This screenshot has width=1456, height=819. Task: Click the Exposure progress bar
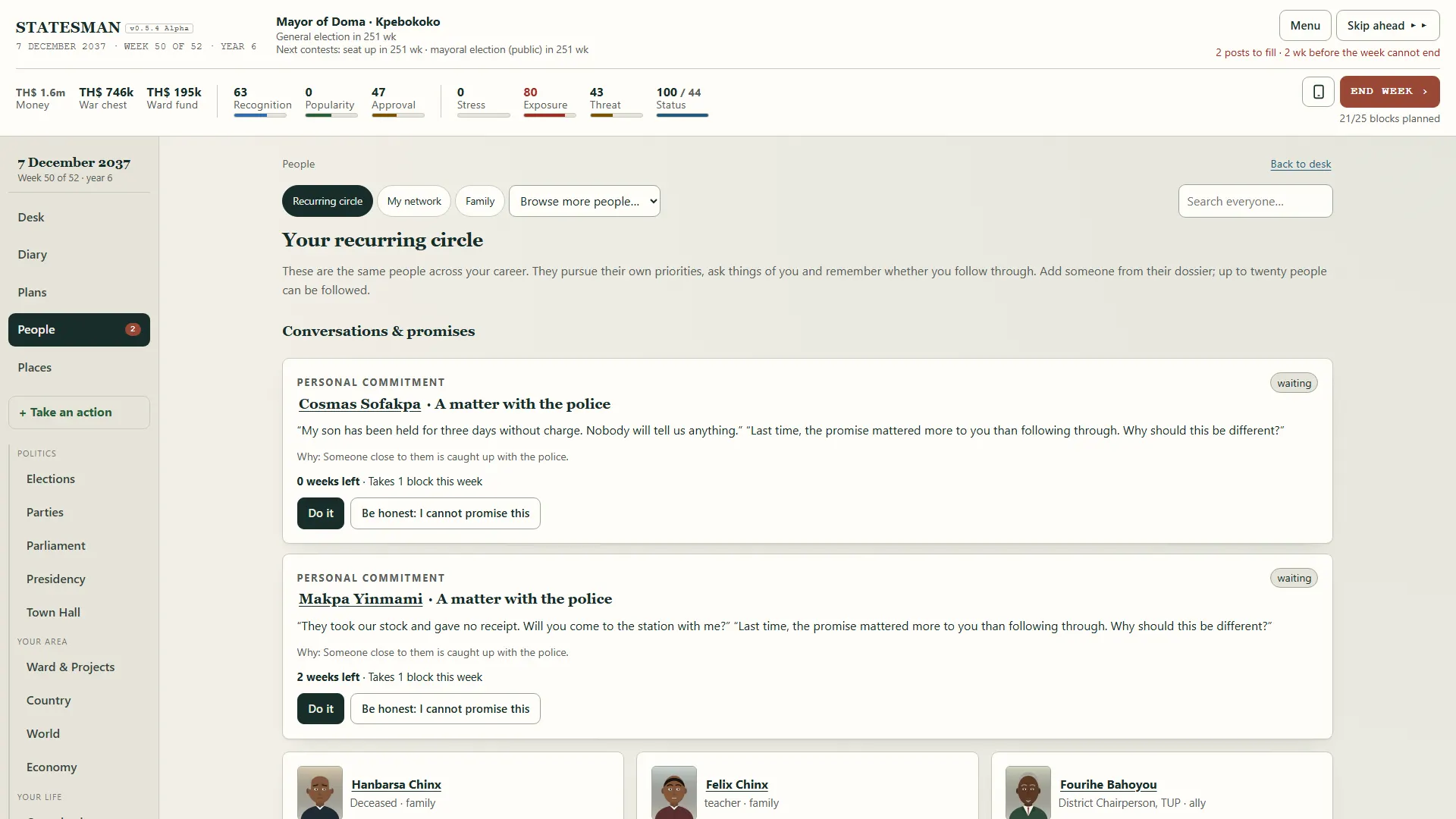pos(549,115)
